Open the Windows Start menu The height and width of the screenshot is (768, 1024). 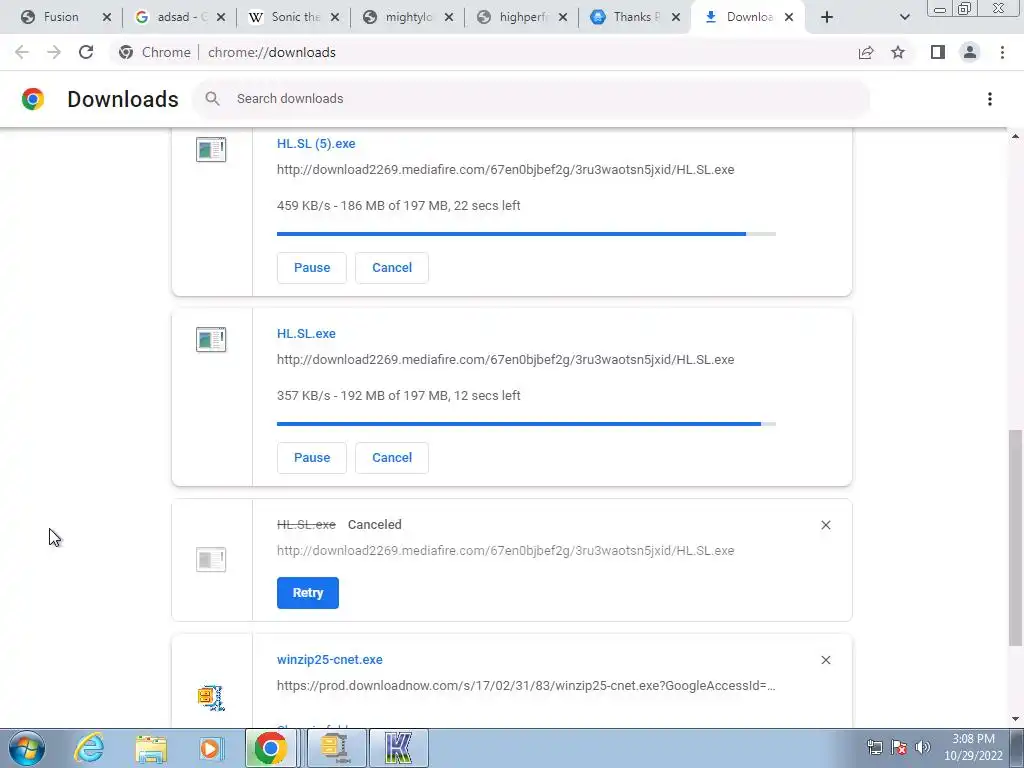click(x=27, y=748)
